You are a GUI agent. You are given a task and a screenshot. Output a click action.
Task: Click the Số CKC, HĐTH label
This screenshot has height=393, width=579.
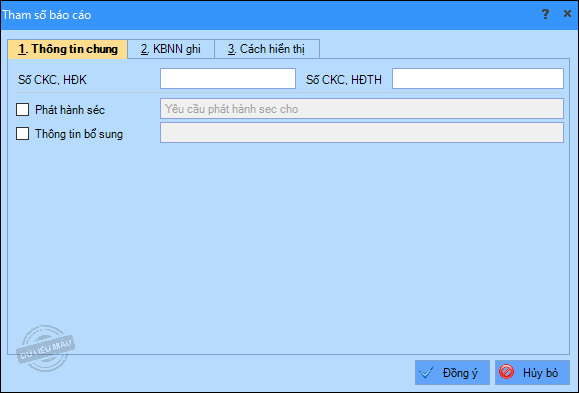(344, 79)
